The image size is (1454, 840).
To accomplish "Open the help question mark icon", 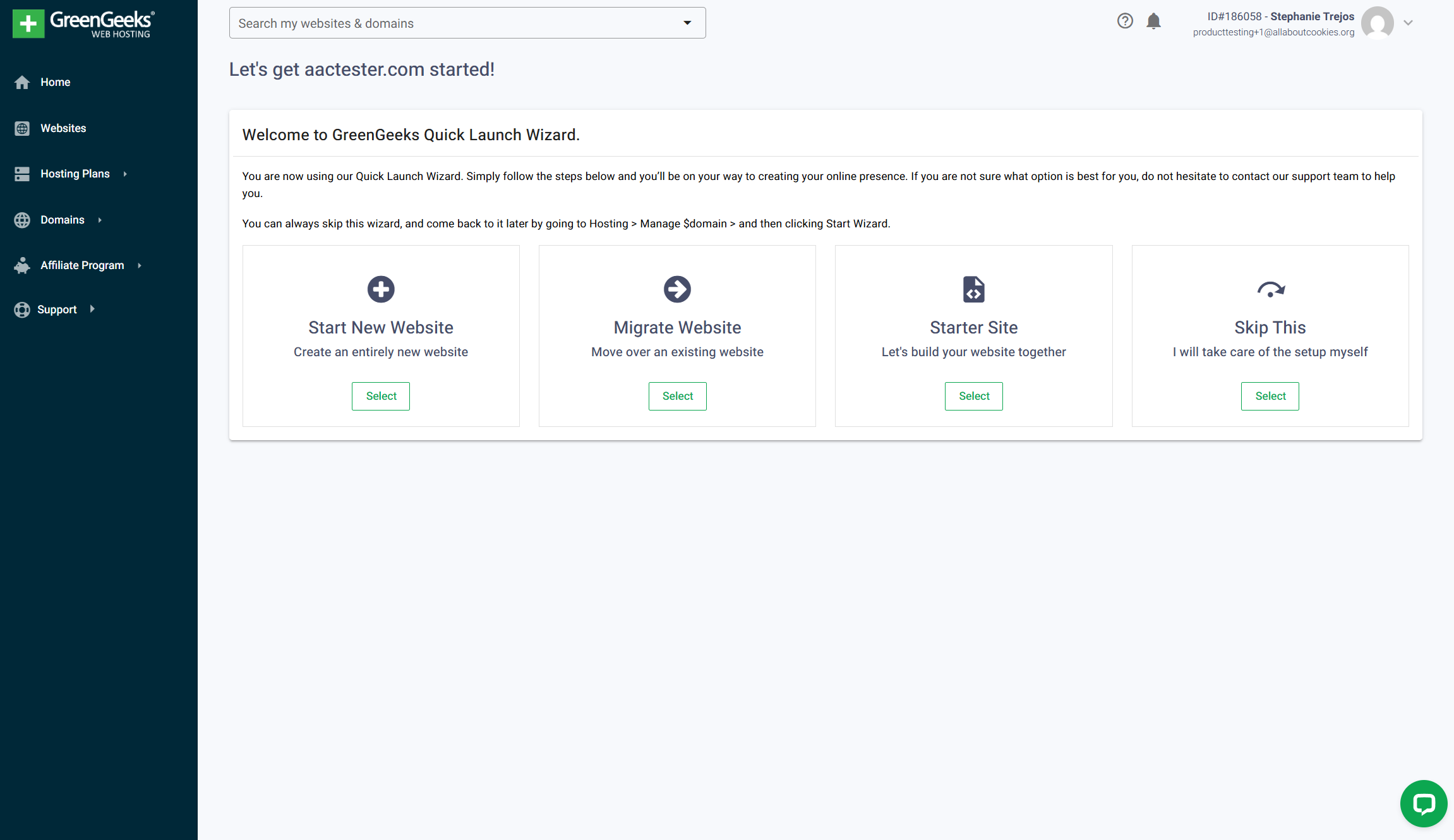I will coord(1124,21).
